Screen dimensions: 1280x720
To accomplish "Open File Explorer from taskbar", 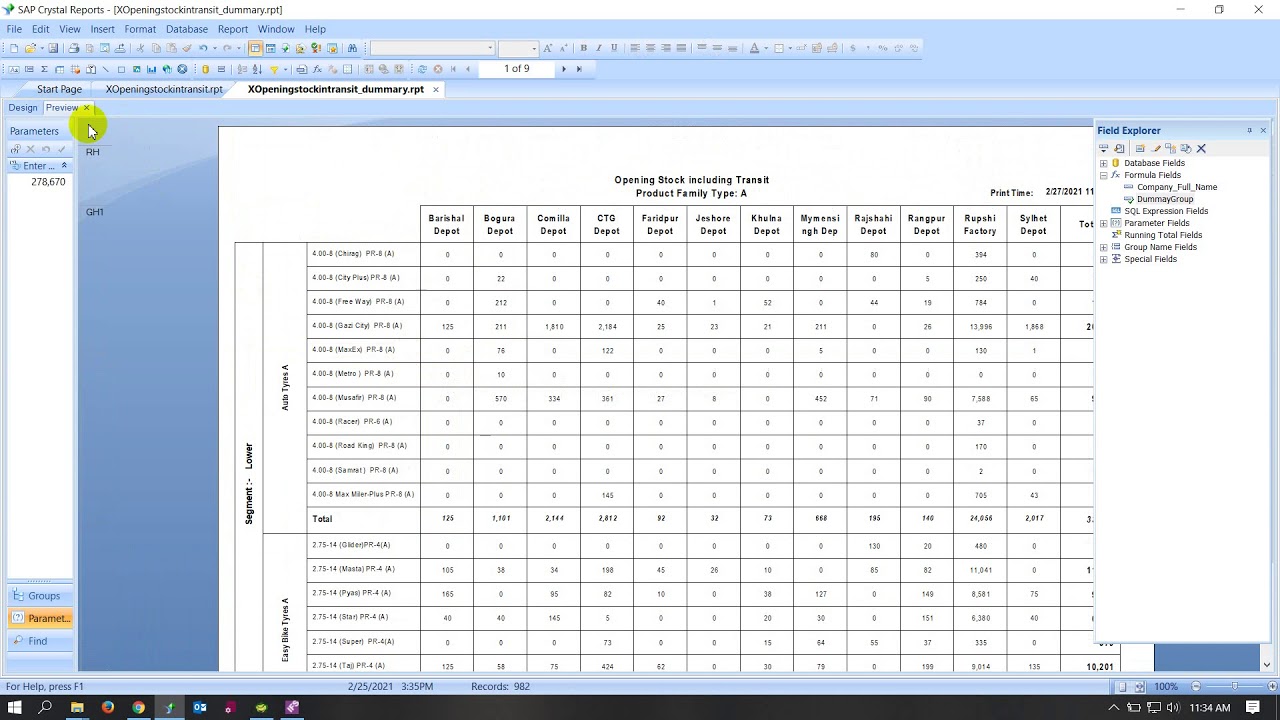I will [77, 707].
